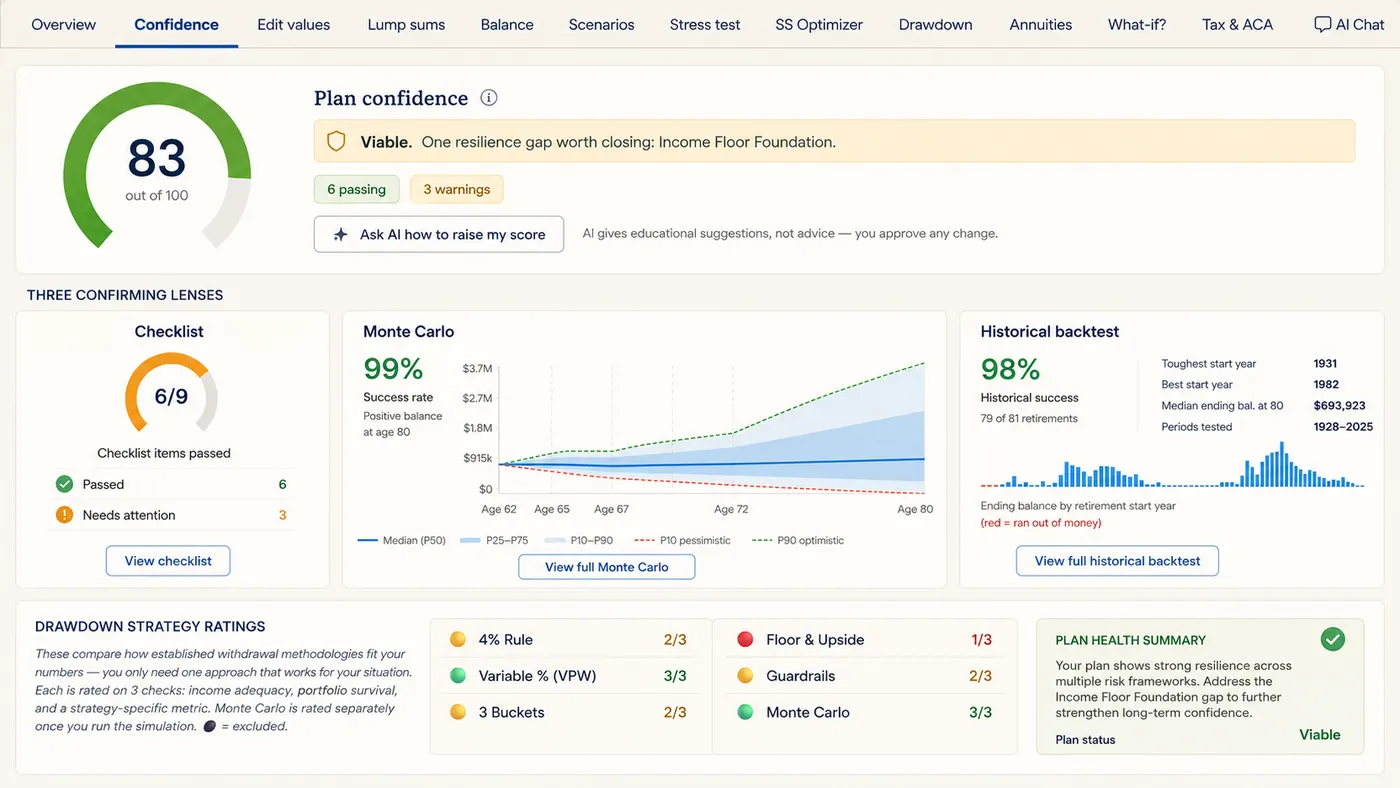Click the P10–P90 legend swatch
This screenshot has width=1400, height=788.
(554, 540)
